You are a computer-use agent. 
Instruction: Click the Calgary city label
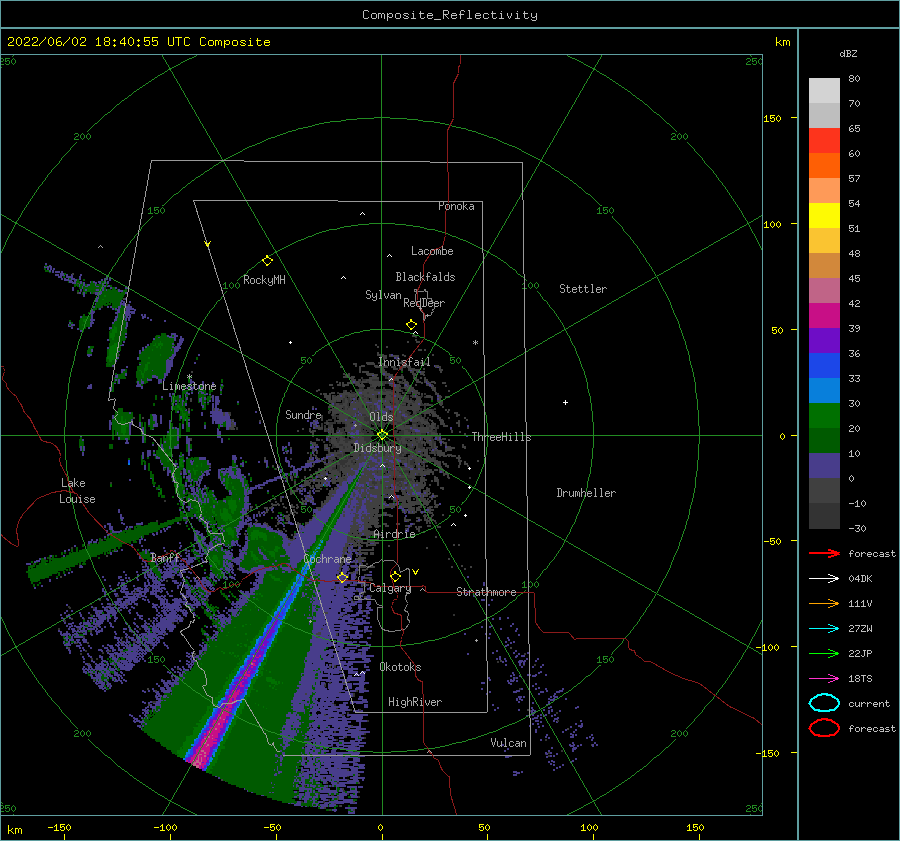click(390, 588)
